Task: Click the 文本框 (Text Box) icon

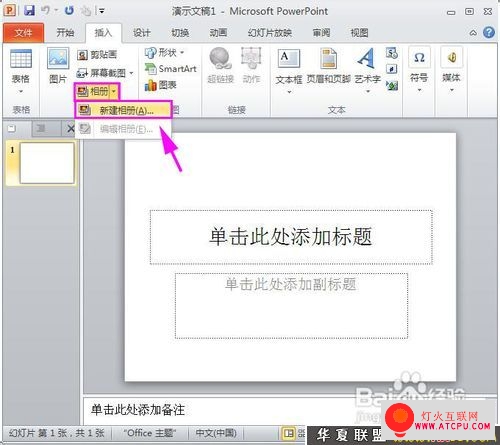Action: 289,59
